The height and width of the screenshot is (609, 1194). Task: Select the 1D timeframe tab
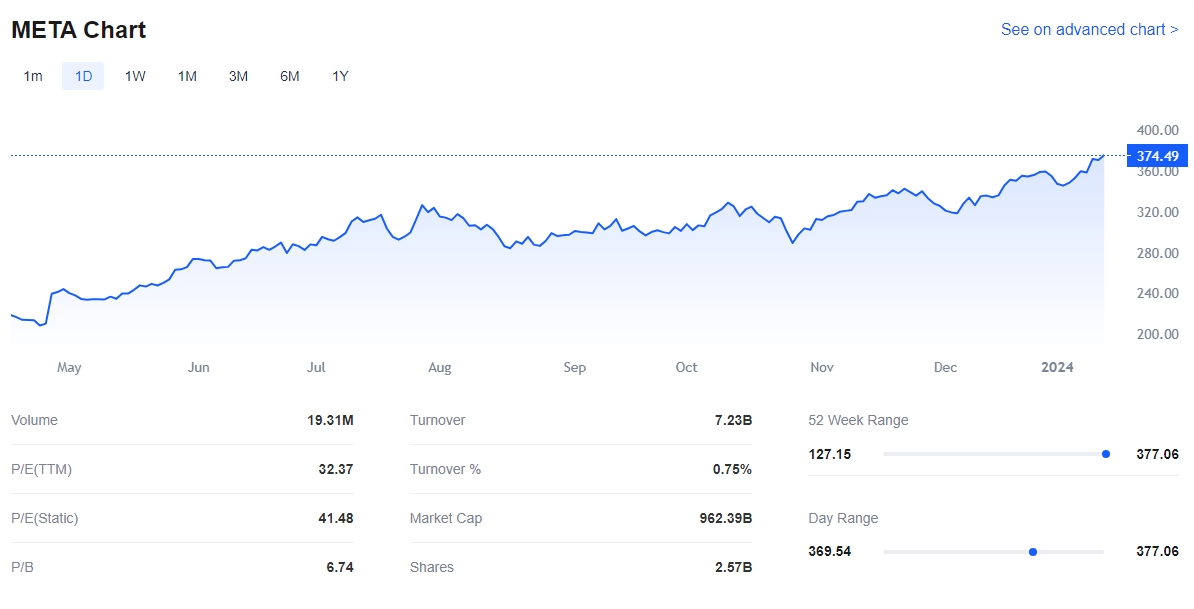pyautogui.click(x=83, y=76)
